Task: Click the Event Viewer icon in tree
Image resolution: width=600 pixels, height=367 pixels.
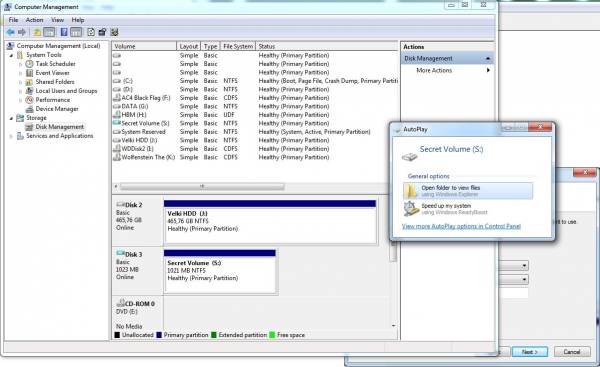Action: point(29,73)
